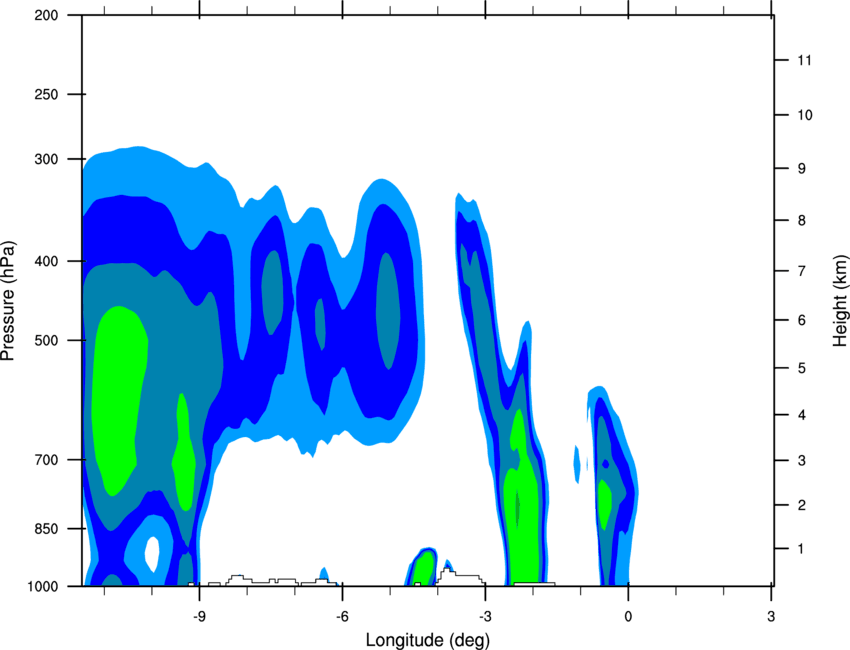
Task: Click the -3 longitude tick label
Action: [x=485, y=616]
